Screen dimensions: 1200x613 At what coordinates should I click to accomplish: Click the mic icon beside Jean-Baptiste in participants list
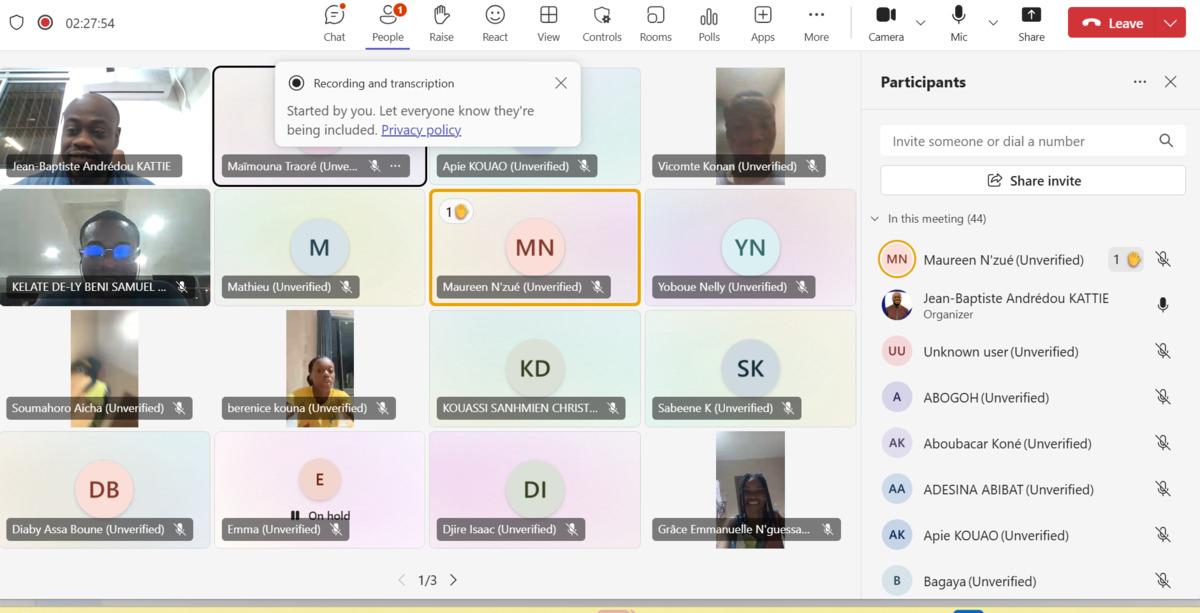tap(1163, 305)
